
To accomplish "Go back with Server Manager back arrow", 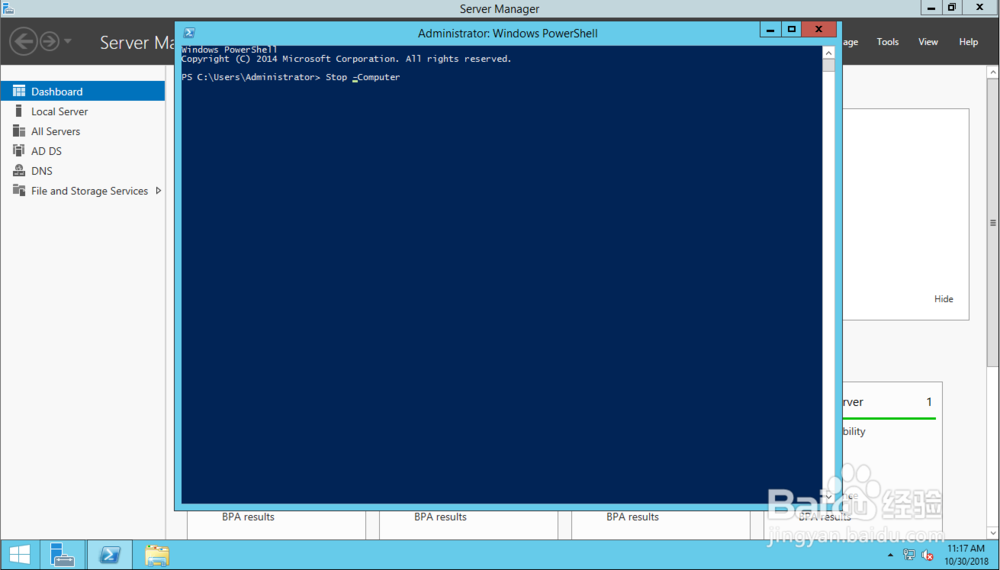I will click(24, 42).
